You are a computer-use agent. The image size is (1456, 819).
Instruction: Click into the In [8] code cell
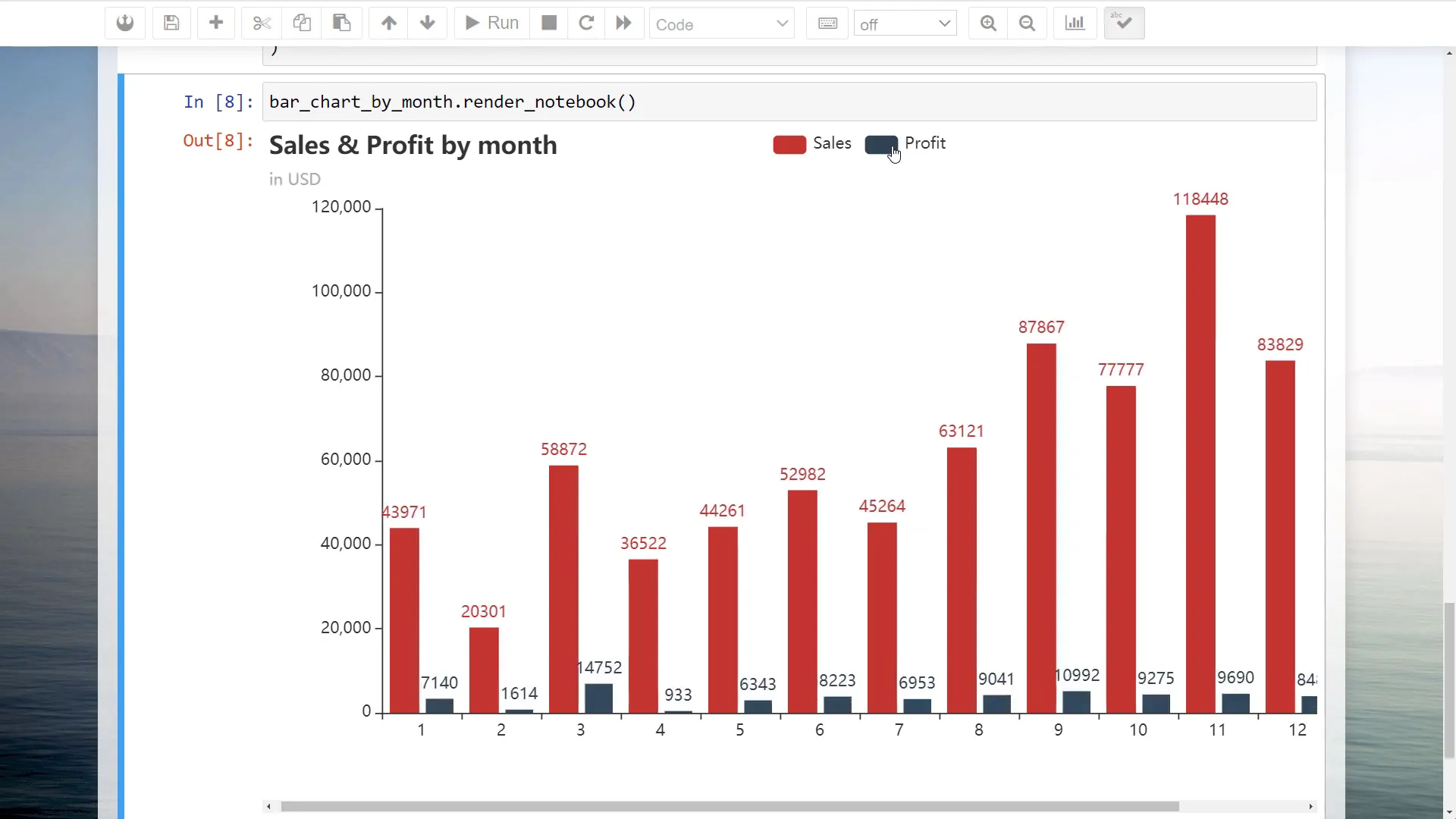789,102
